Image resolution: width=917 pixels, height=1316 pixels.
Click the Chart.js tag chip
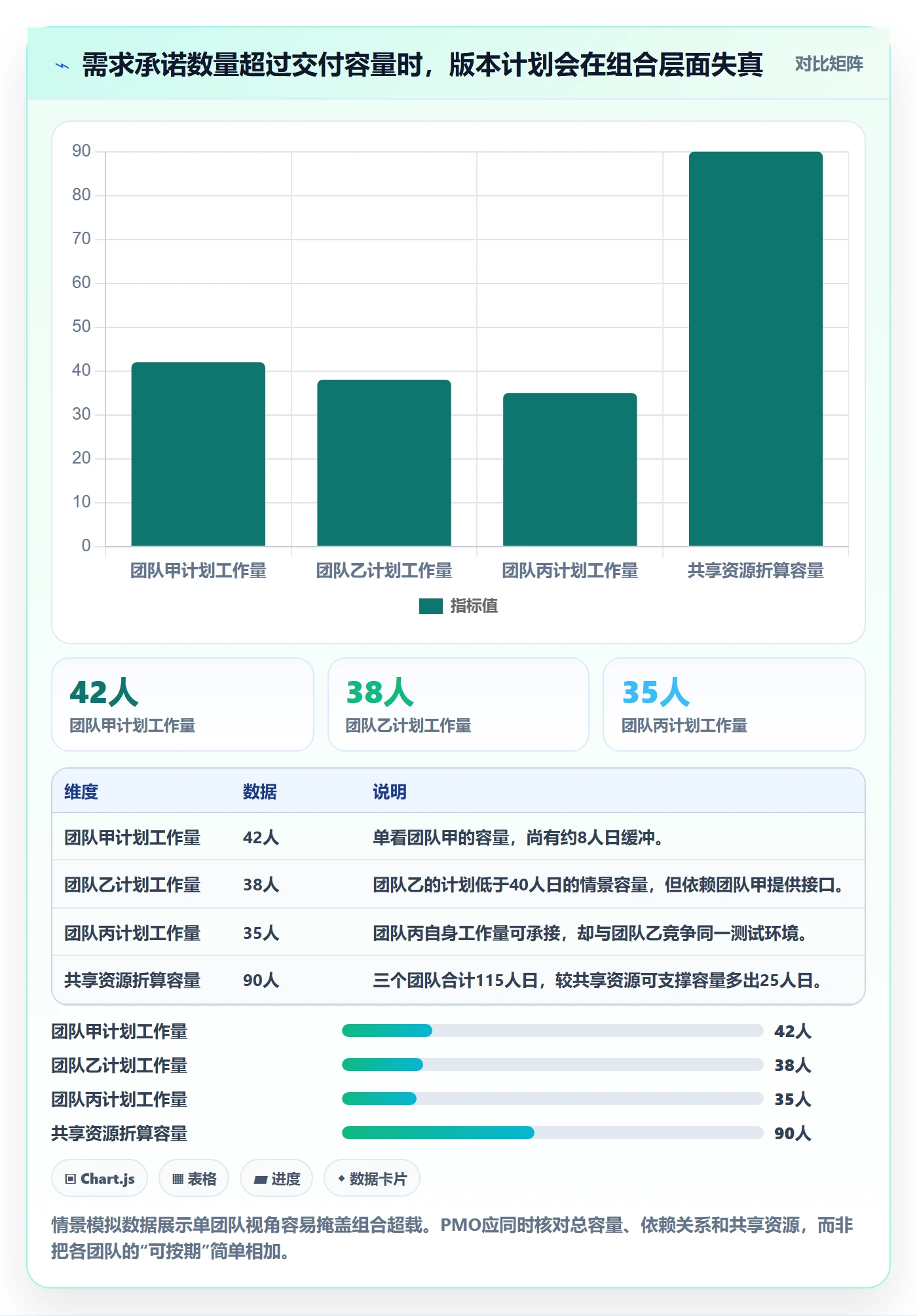pos(100,1179)
